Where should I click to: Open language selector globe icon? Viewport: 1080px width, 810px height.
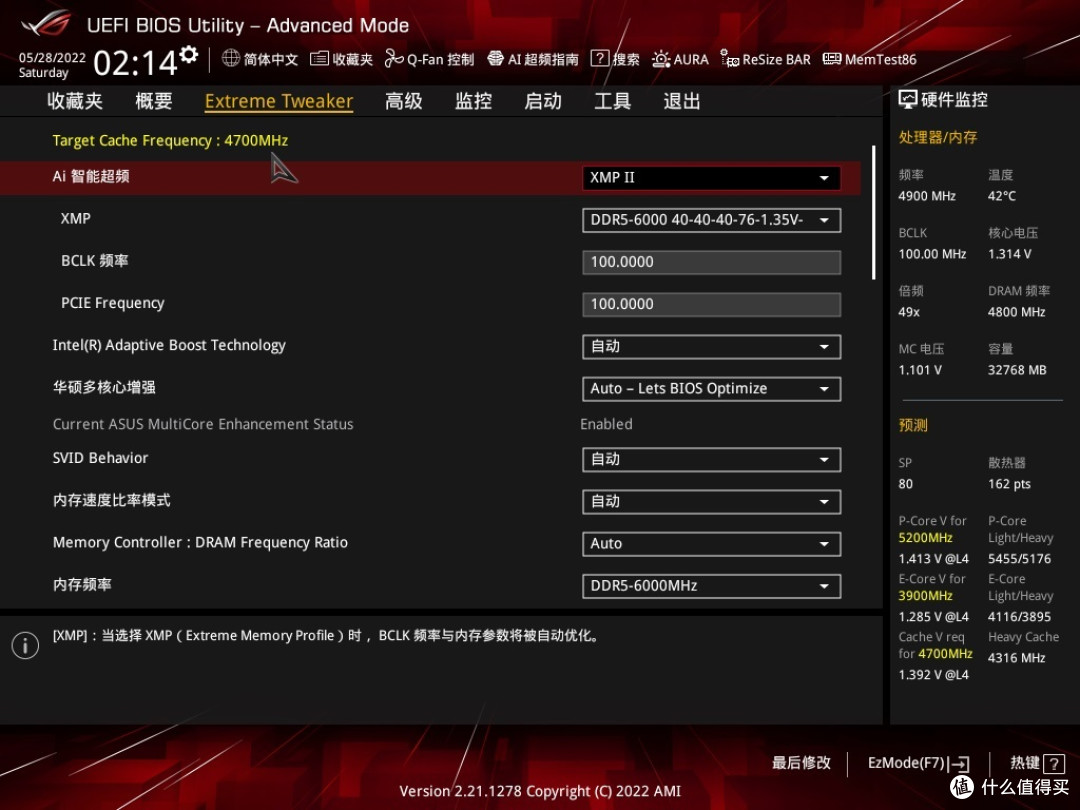[231, 59]
